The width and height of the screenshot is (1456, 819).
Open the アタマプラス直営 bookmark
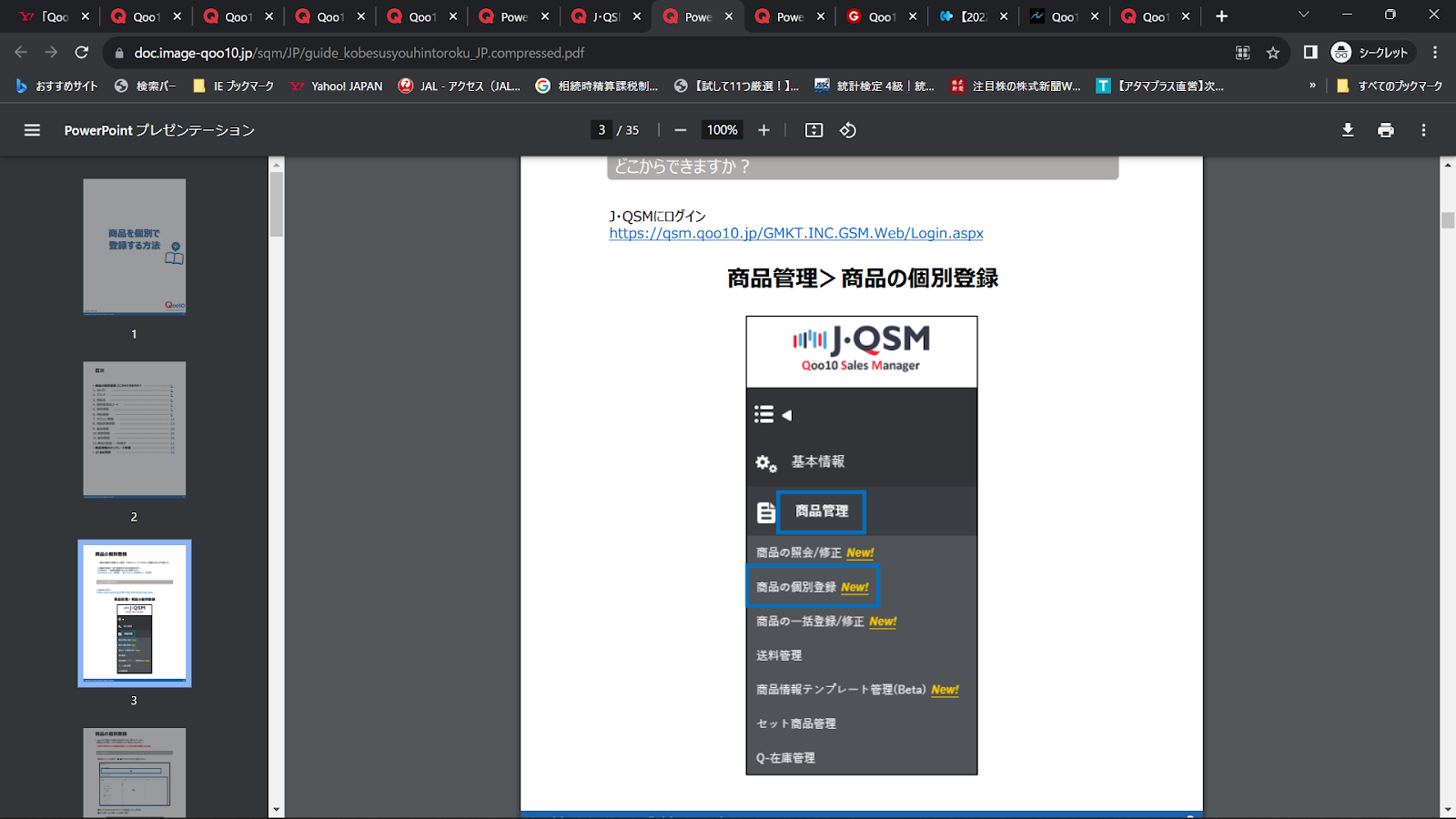click(x=1159, y=86)
